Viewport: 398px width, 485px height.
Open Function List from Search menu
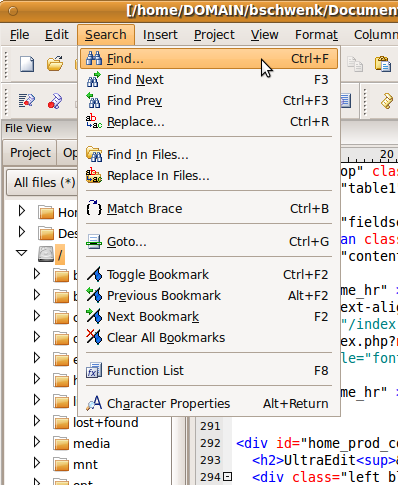(209, 370)
